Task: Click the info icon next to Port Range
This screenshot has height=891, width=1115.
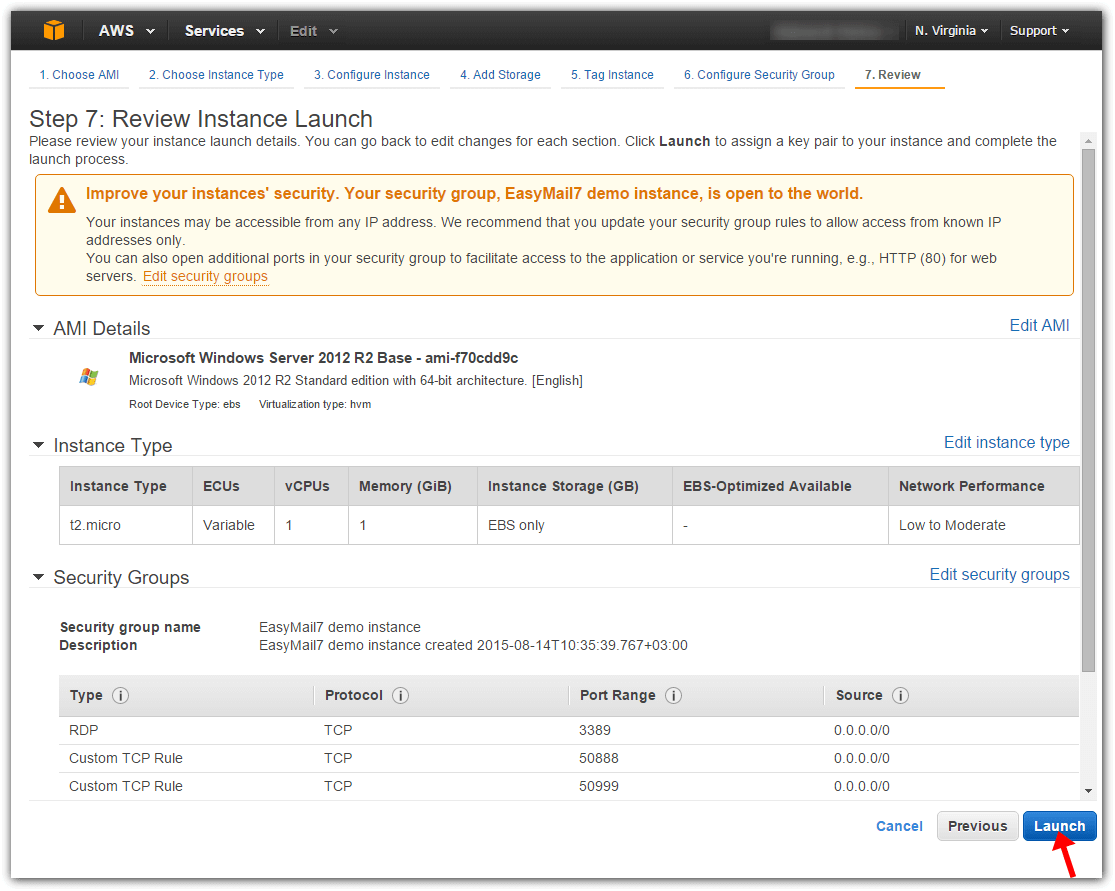Action: tap(673, 695)
